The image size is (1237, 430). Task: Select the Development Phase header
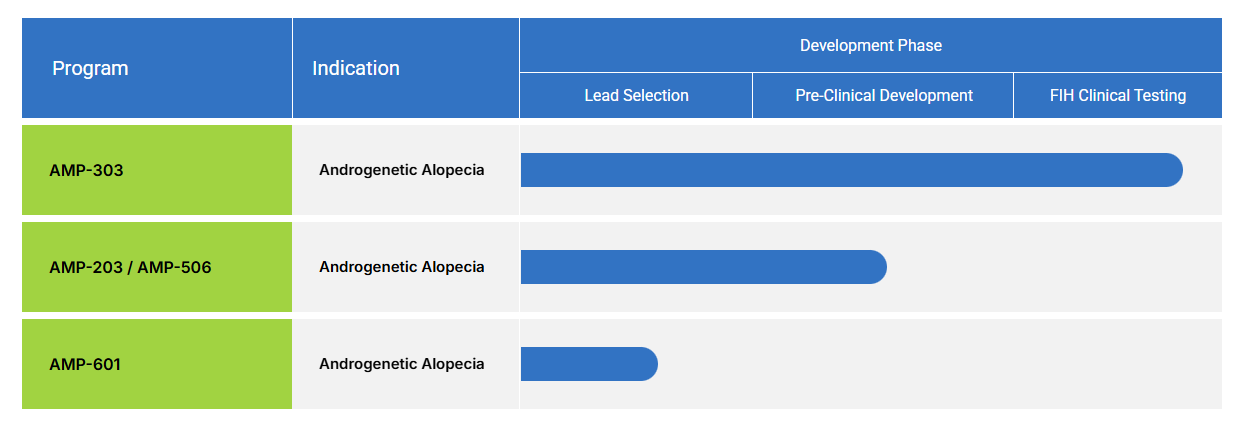pyautogui.click(x=870, y=45)
